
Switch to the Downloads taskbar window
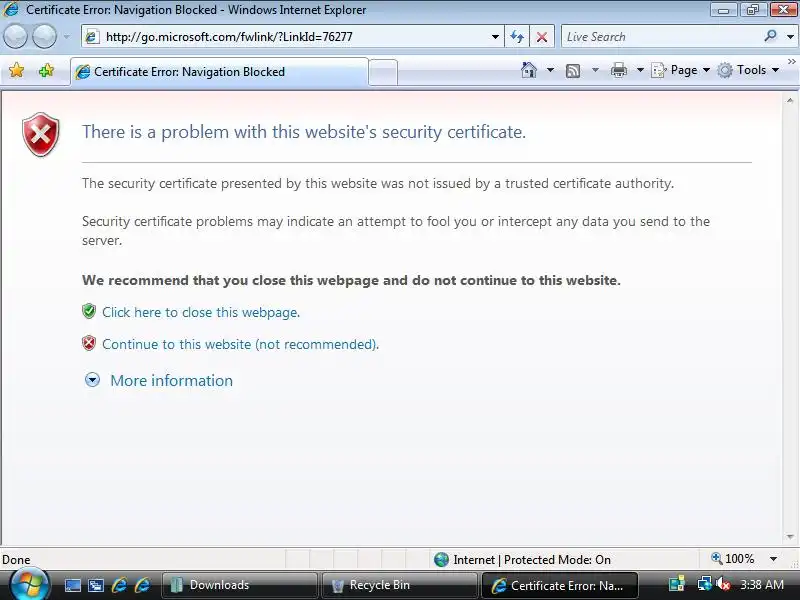(239, 585)
